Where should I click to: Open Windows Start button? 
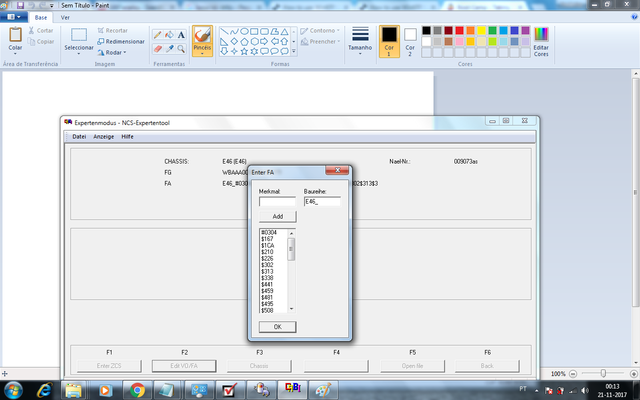(x=13, y=391)
